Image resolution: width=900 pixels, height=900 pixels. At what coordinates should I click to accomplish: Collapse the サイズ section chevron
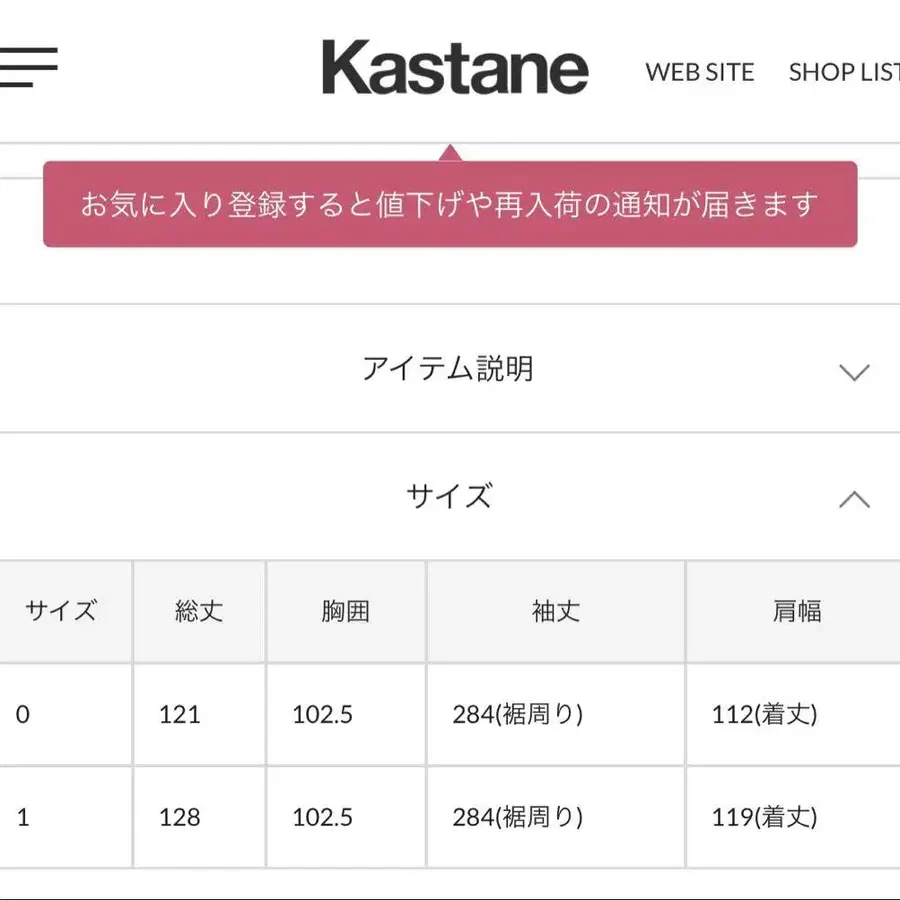pos(854,499)
